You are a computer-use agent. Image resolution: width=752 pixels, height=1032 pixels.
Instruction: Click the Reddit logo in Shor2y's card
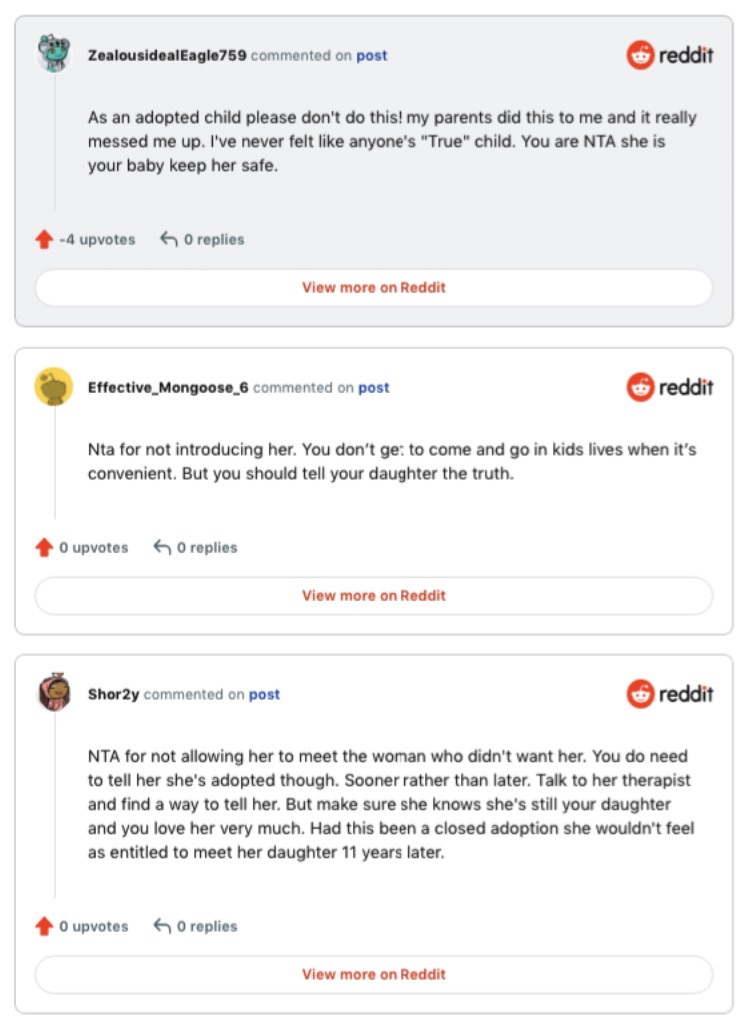point(669,693)
